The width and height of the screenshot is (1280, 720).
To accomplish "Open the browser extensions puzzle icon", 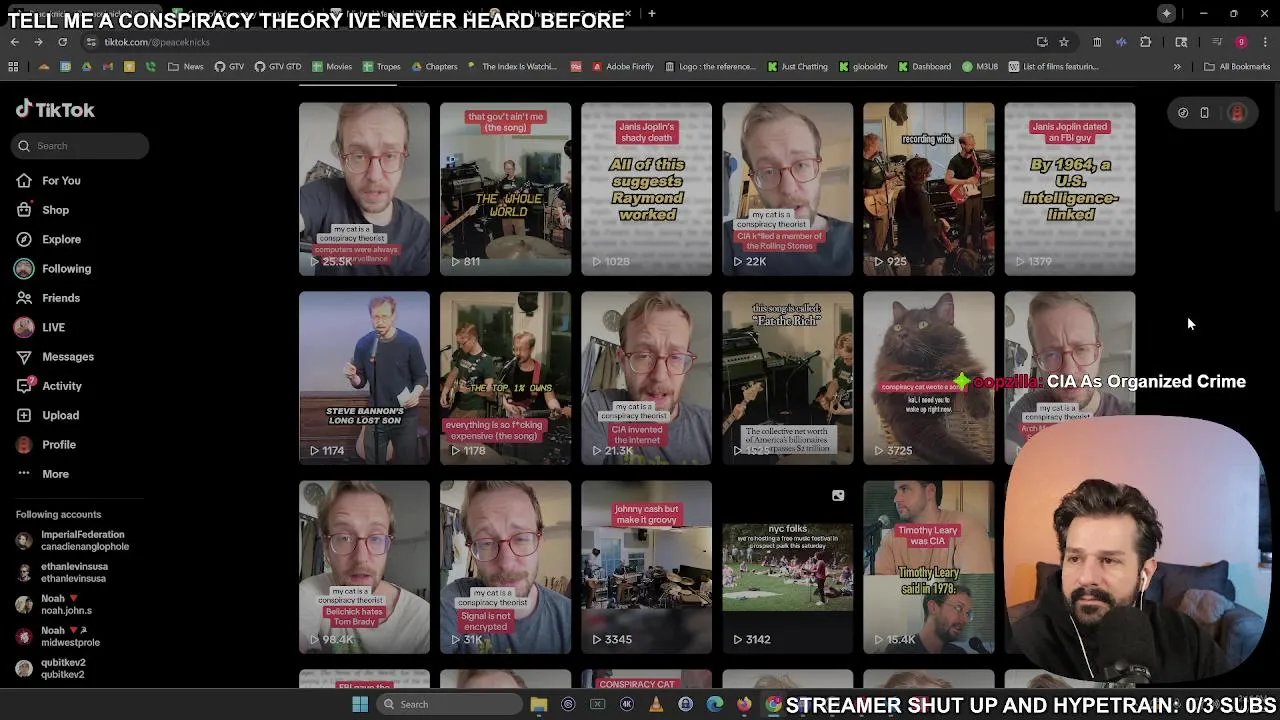I will [x=1145, y=42].
